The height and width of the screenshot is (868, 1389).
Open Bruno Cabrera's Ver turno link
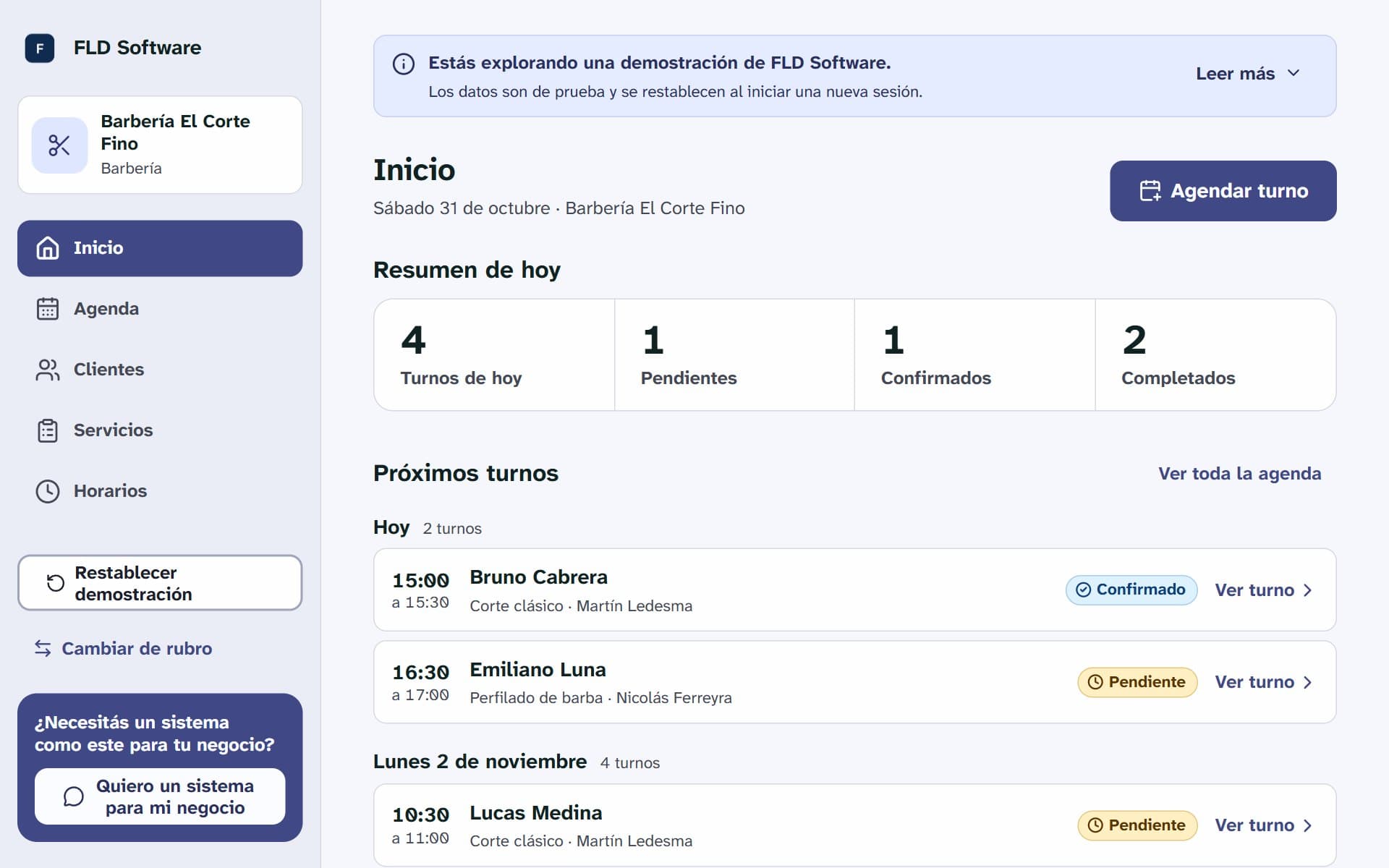pyautogui.click(x=1264, y=590)
